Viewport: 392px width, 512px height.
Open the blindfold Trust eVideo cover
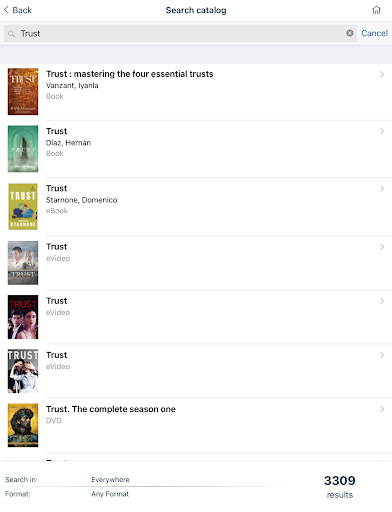(x=23, y=371)
